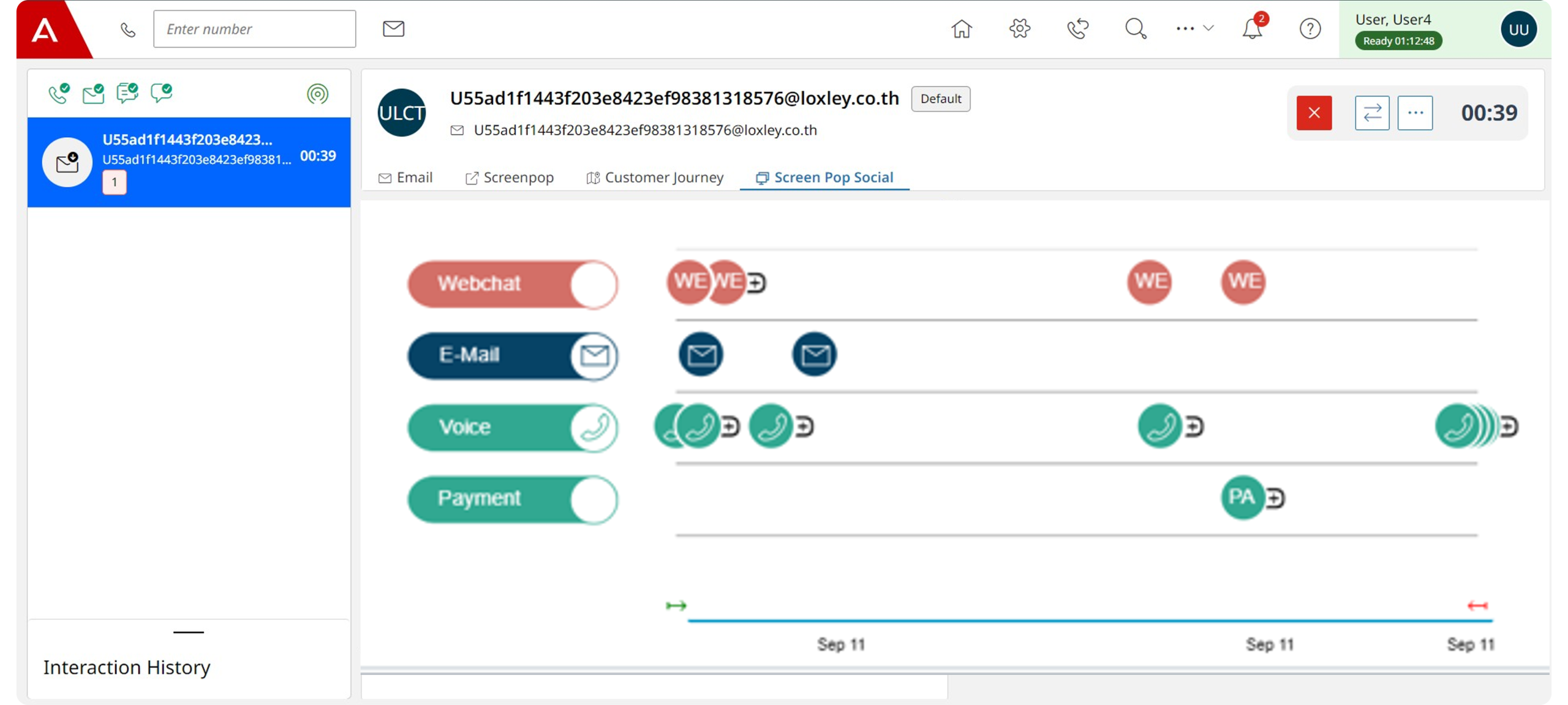The width and height of the screenshot is (1568, 705).
Task: Open the search magnifier icon
Action: tap(1135, 29)
